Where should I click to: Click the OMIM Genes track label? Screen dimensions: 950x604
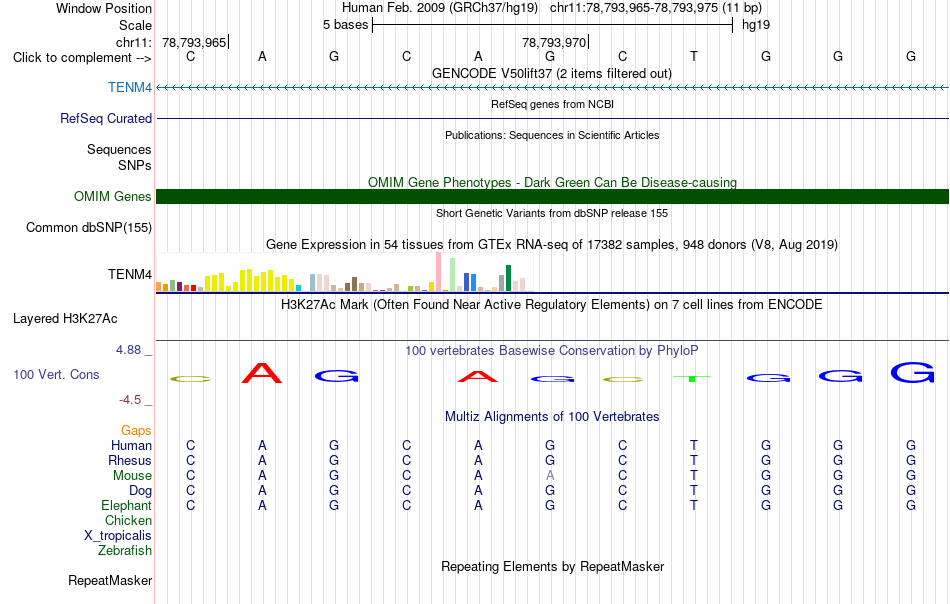112,196
